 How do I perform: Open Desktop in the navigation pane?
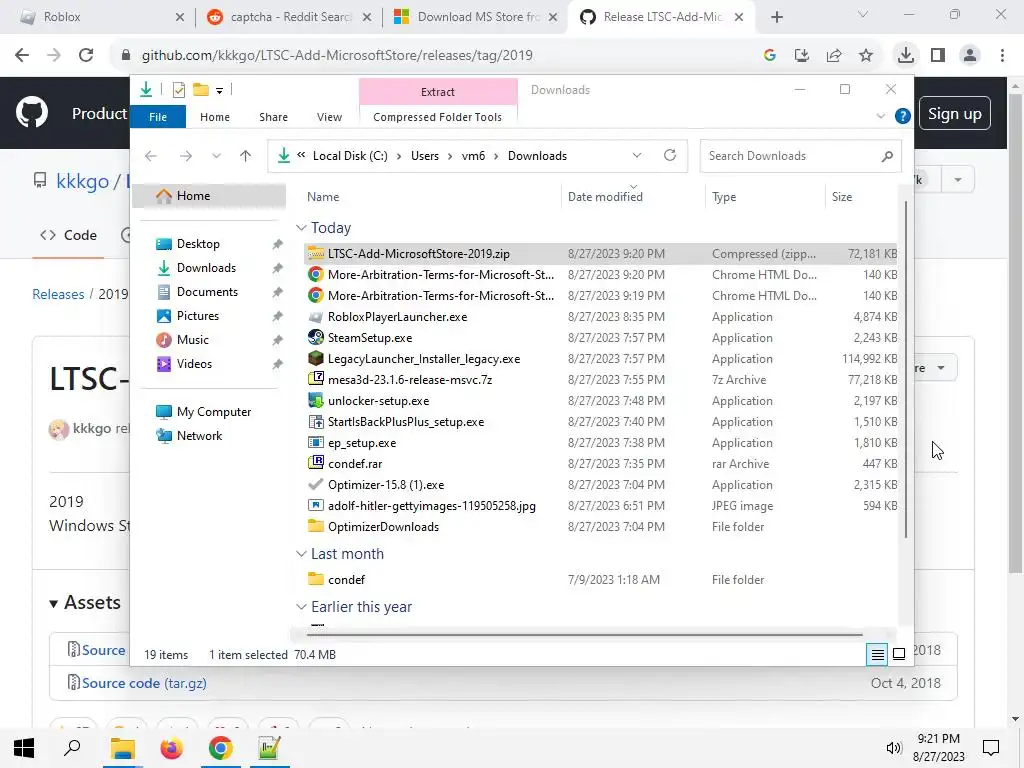pyautogui.click(x=198, y=244)
